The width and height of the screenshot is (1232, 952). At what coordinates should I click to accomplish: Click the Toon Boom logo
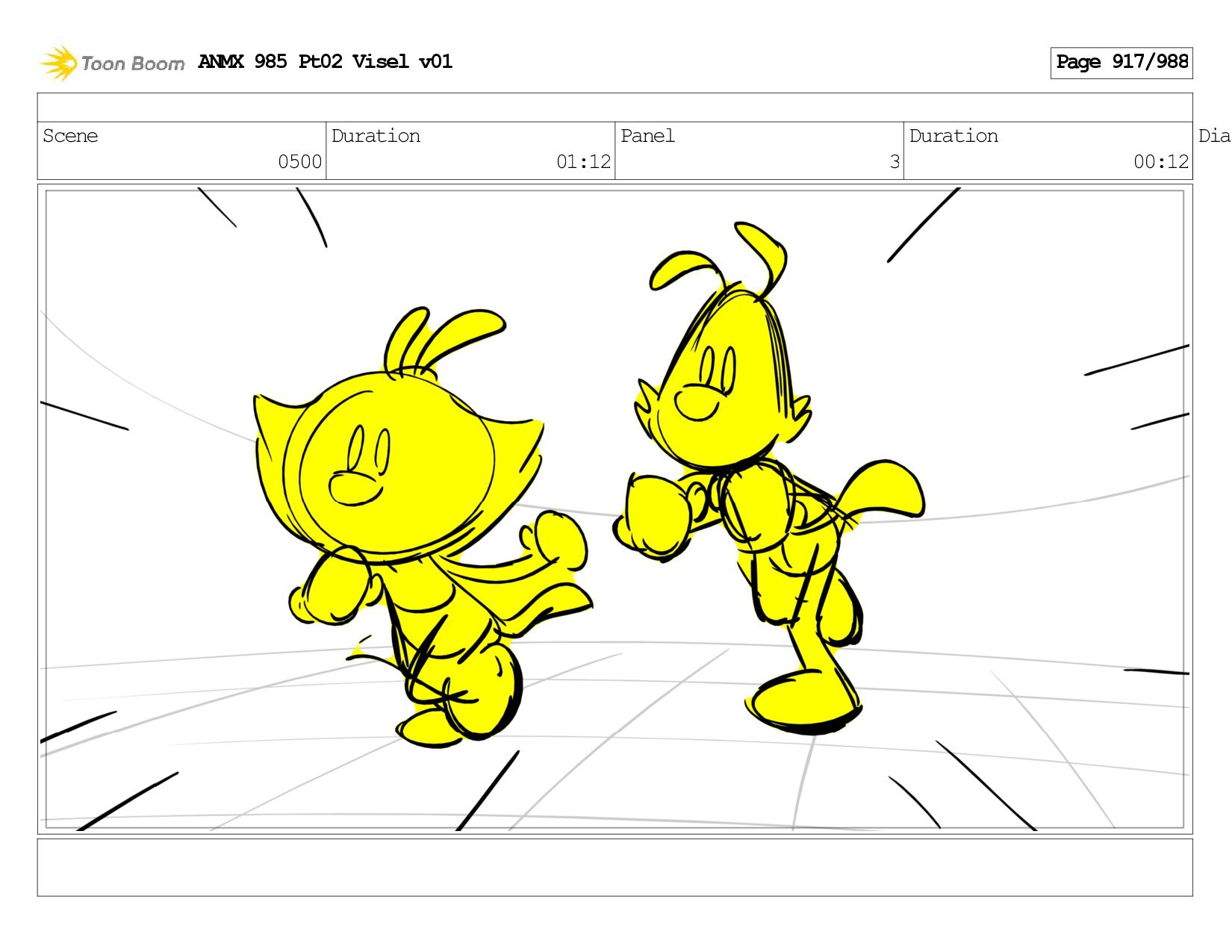coord(112,63)
